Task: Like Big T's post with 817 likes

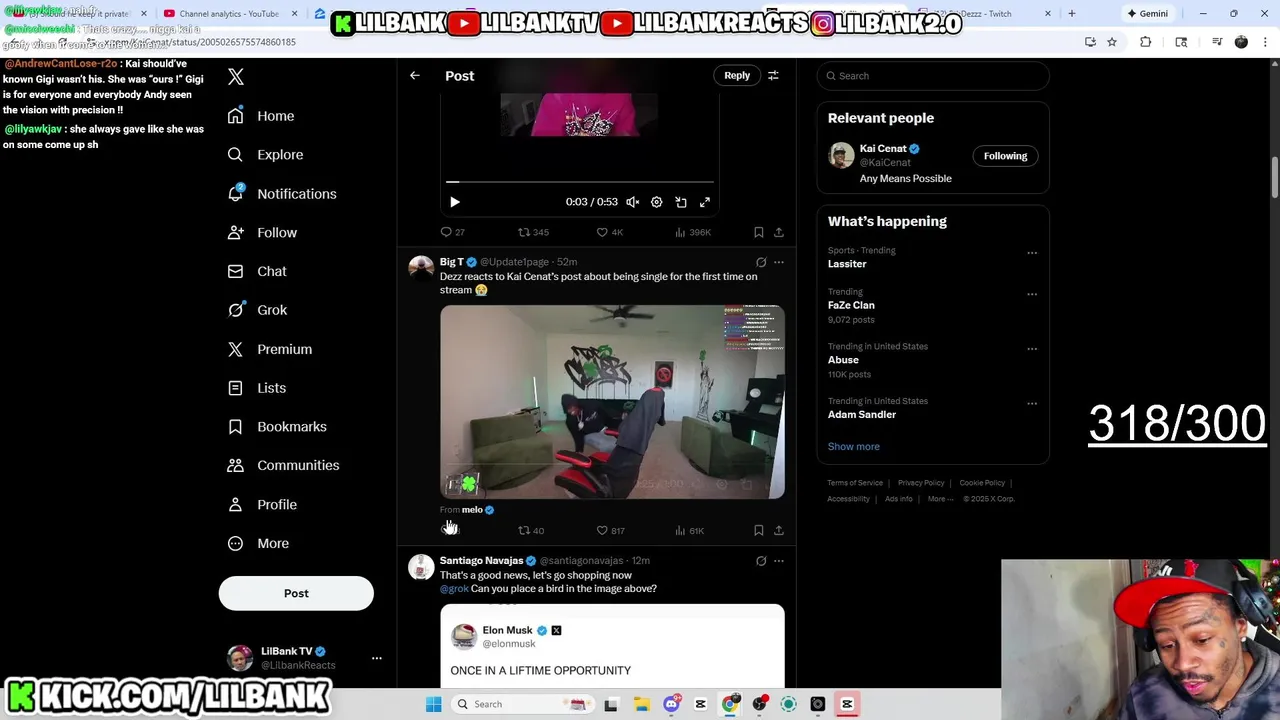Action: [x=611, y=531]
